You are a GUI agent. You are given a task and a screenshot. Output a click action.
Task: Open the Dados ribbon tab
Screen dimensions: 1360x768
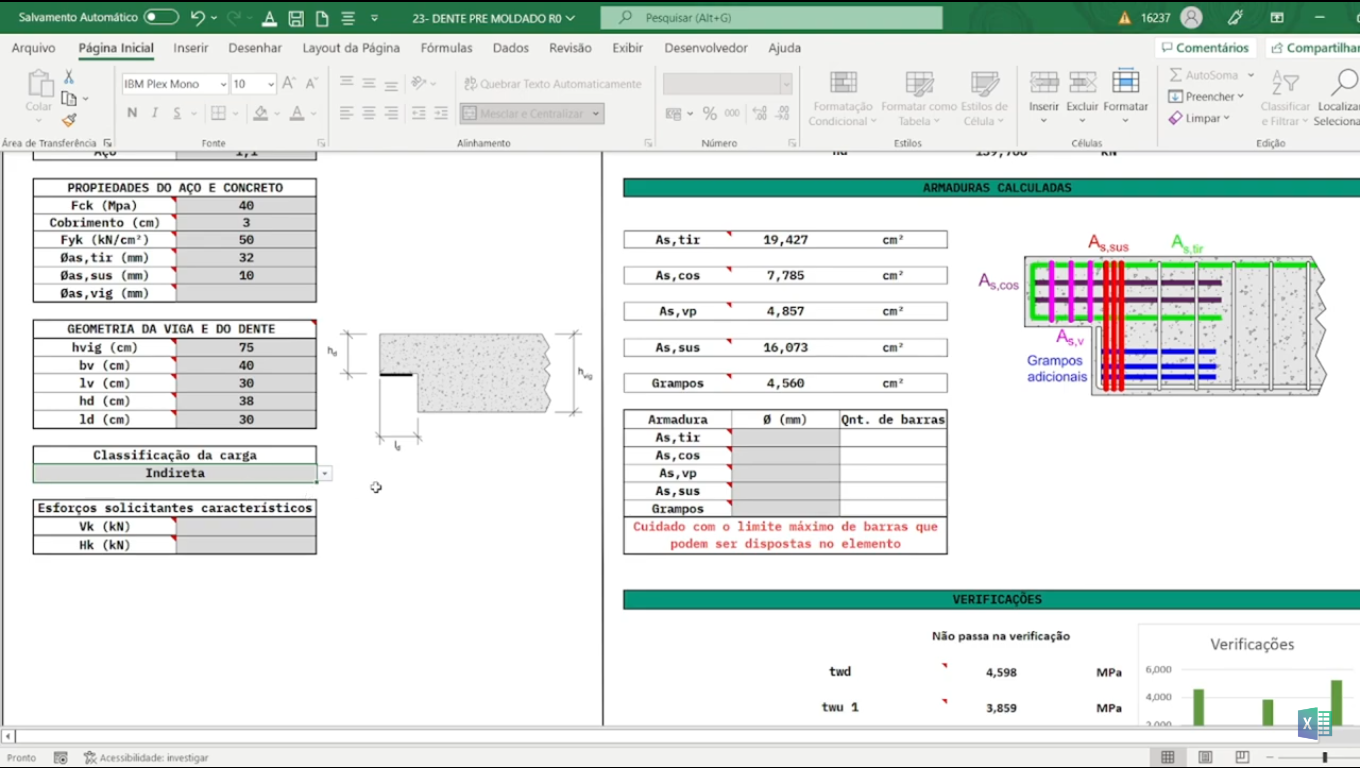point(511,48)
